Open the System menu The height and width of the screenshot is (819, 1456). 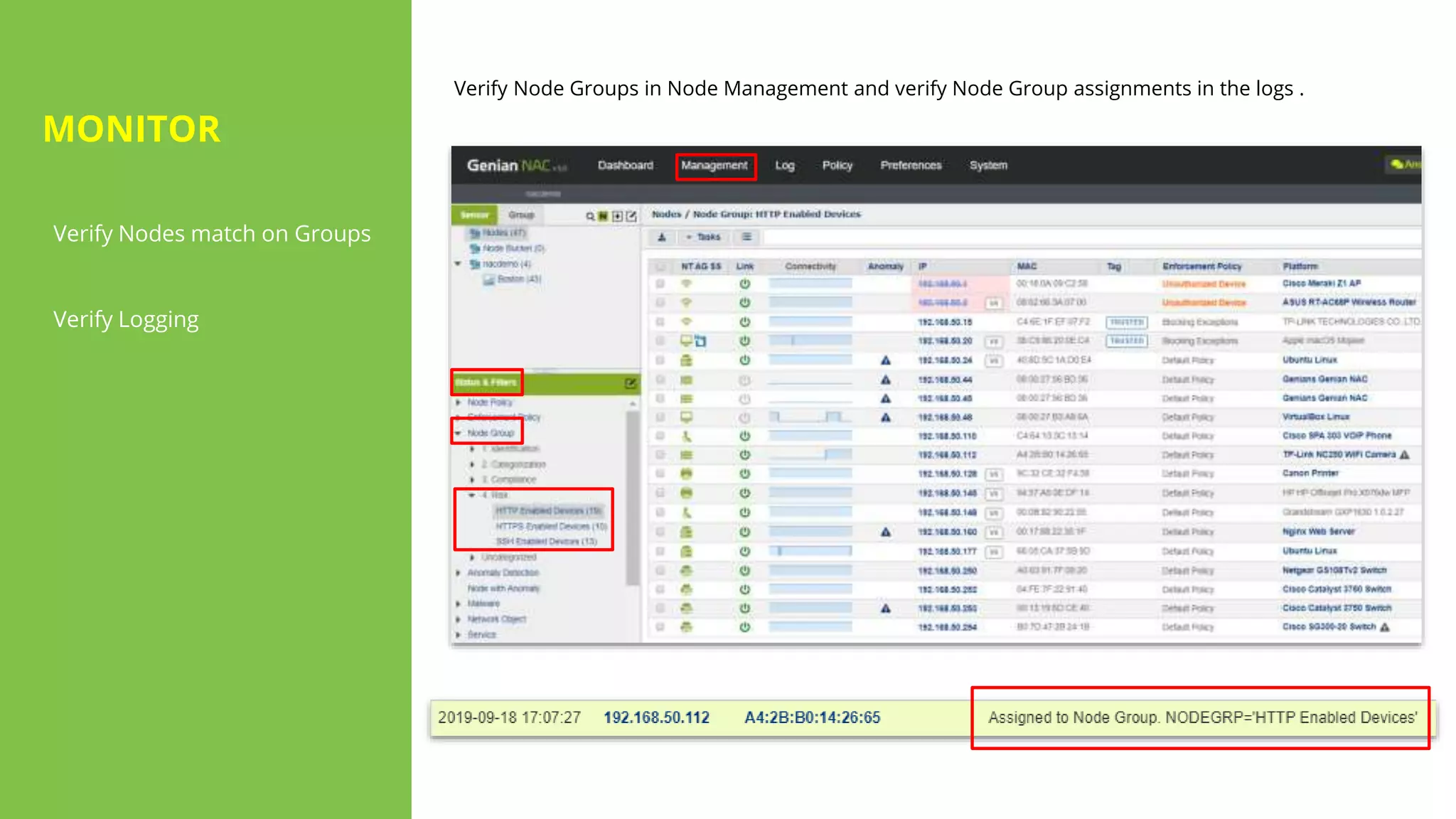[x=988, y=166]
